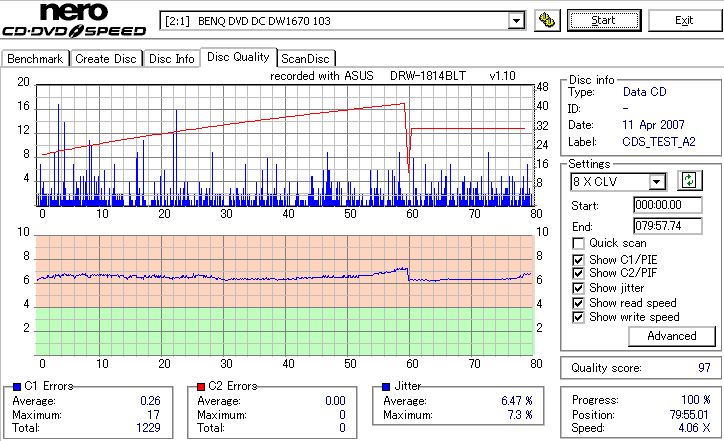Click the recorded with ASUS DRW-1814BLT text
The height and width of the screenshot is (441, 724).
[x=393, y=76]
